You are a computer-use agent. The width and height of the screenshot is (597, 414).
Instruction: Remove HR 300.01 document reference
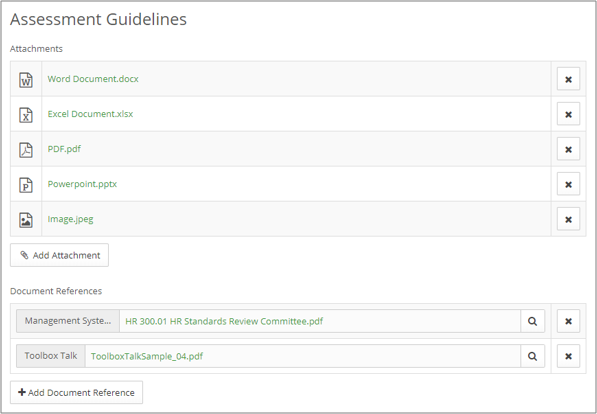pos(568,321)
